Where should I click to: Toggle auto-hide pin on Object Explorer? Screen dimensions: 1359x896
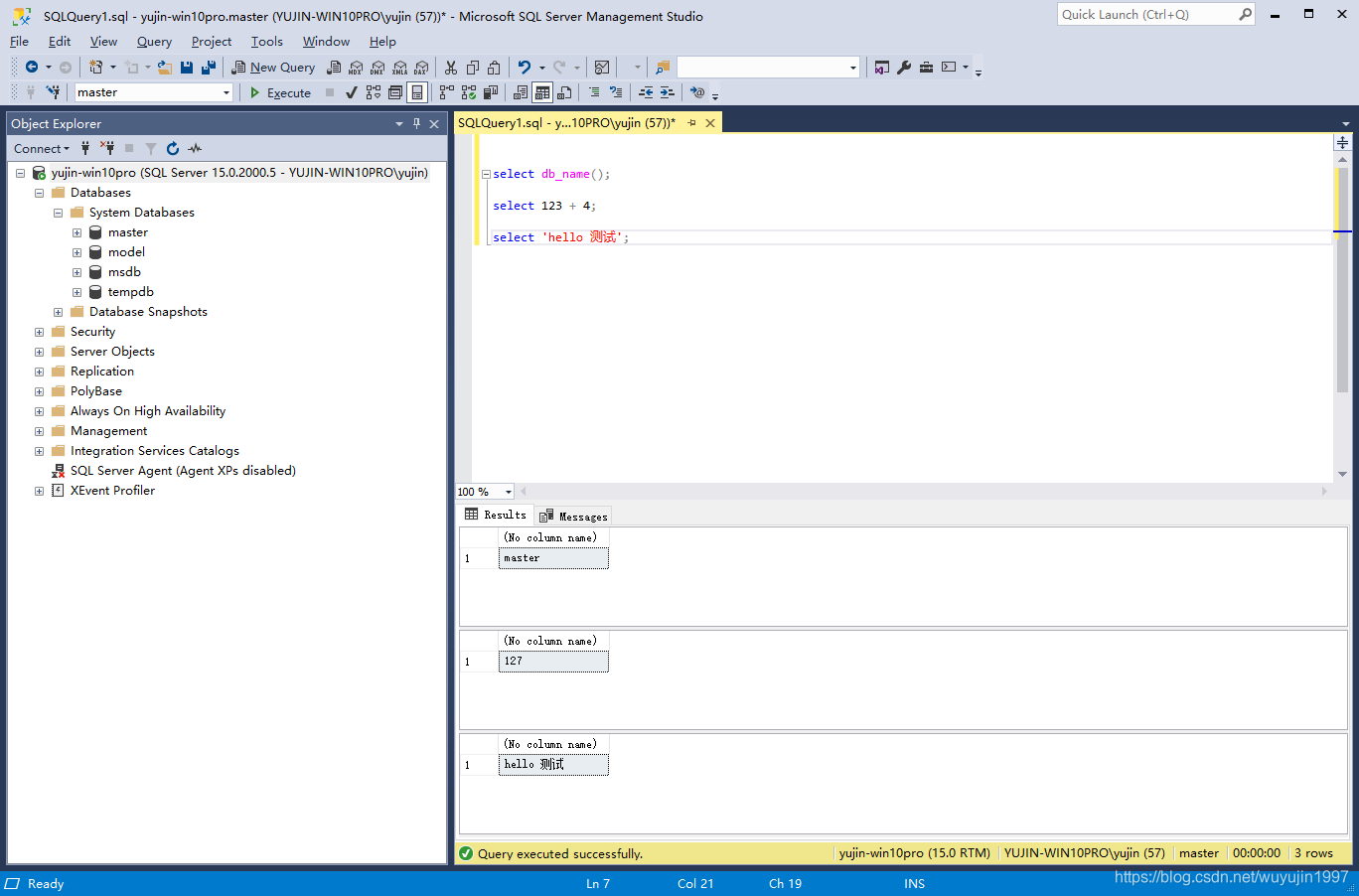[x=416, y=124]
